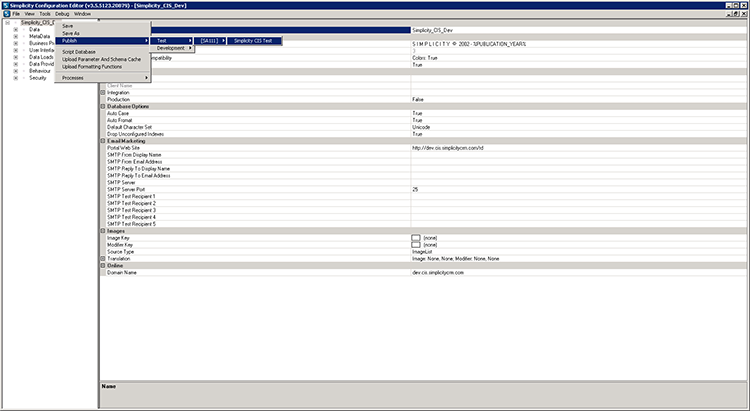The width and height of the screenshot is (750, 411).
Task: Select the Auto Format property row
Action: (423, 120)
